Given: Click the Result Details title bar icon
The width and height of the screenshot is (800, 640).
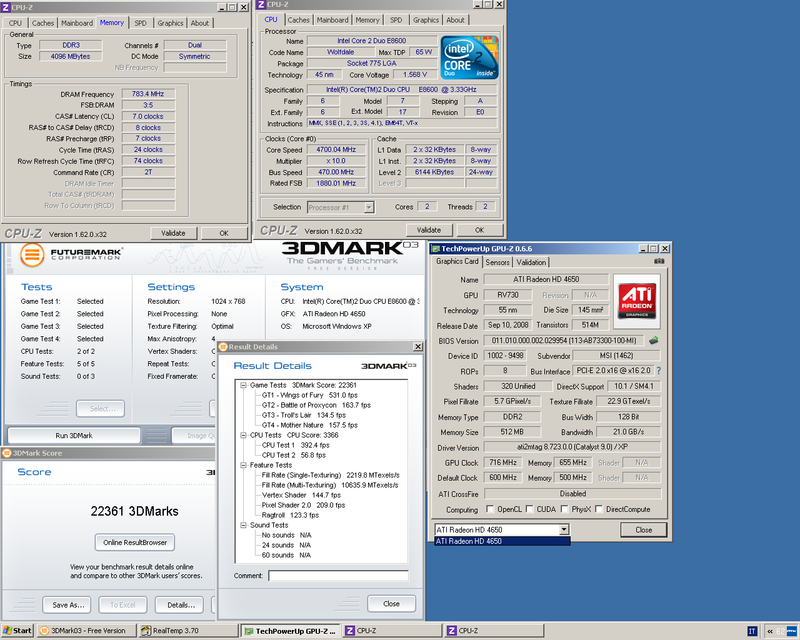Looking at the screenshot, I should [x=223, y=347].
